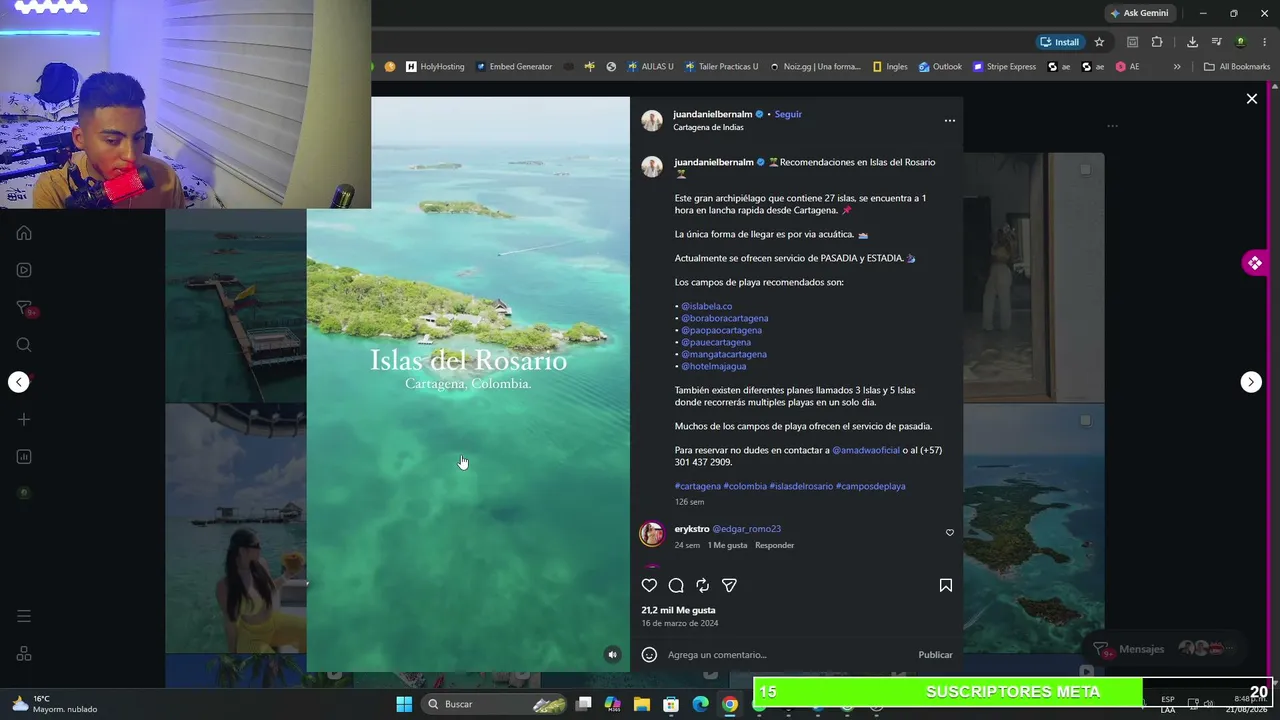This screenshot has height=720, width=1280.
Task: Open the Chrome extensions puzzle icon
Action: coord(1157,42)
